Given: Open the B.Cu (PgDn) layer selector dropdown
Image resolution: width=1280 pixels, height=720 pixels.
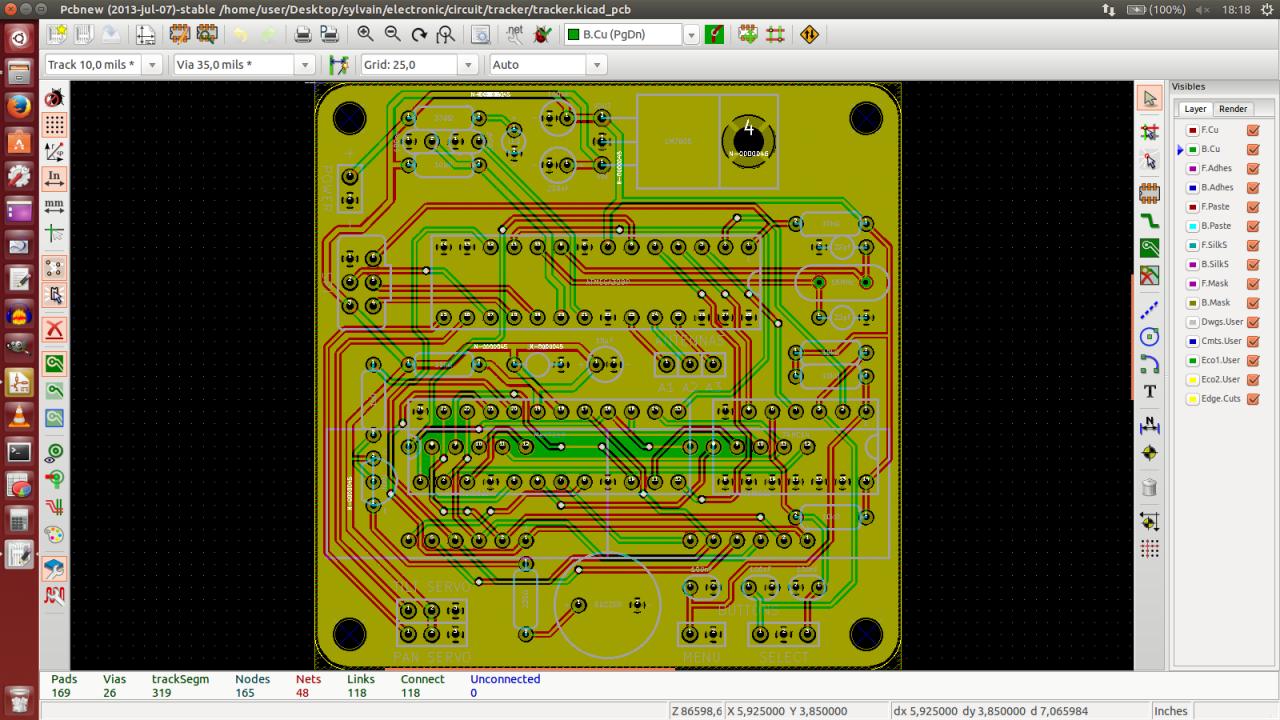Looking at the screenshot, I should [x=691, y=34].
